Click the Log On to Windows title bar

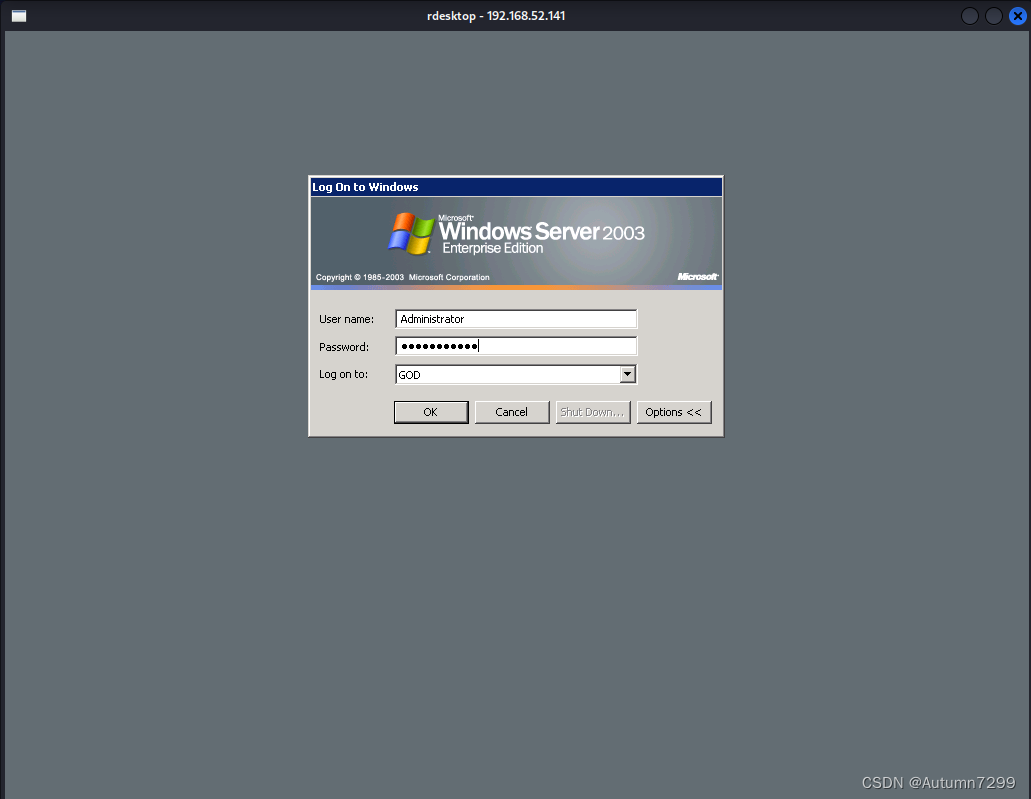tap(516, 187)
